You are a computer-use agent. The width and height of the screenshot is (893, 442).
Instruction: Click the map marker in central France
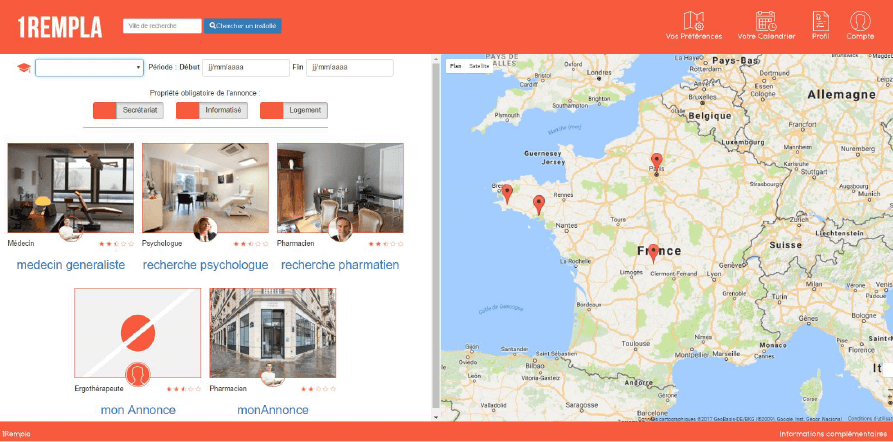[x=653, y=252]
